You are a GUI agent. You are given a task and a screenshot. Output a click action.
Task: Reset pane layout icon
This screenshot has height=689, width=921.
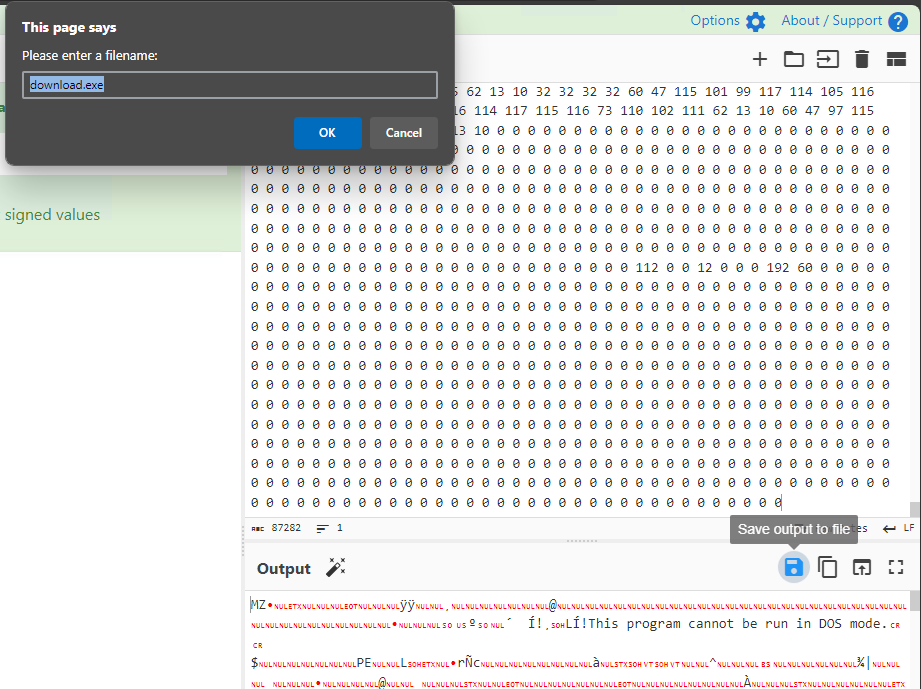896,59
